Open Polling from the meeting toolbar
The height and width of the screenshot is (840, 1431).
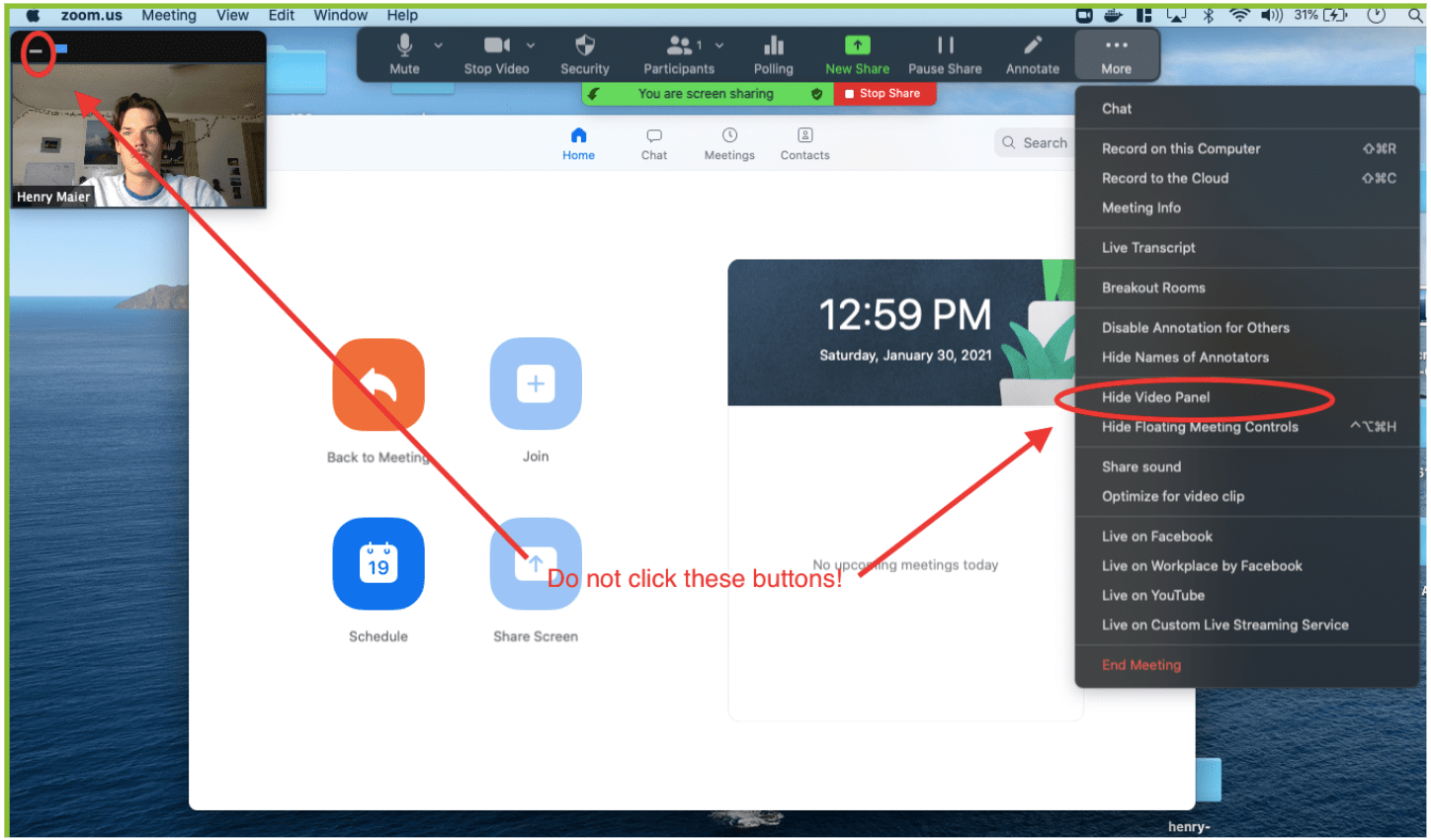(x=773, y=54)
